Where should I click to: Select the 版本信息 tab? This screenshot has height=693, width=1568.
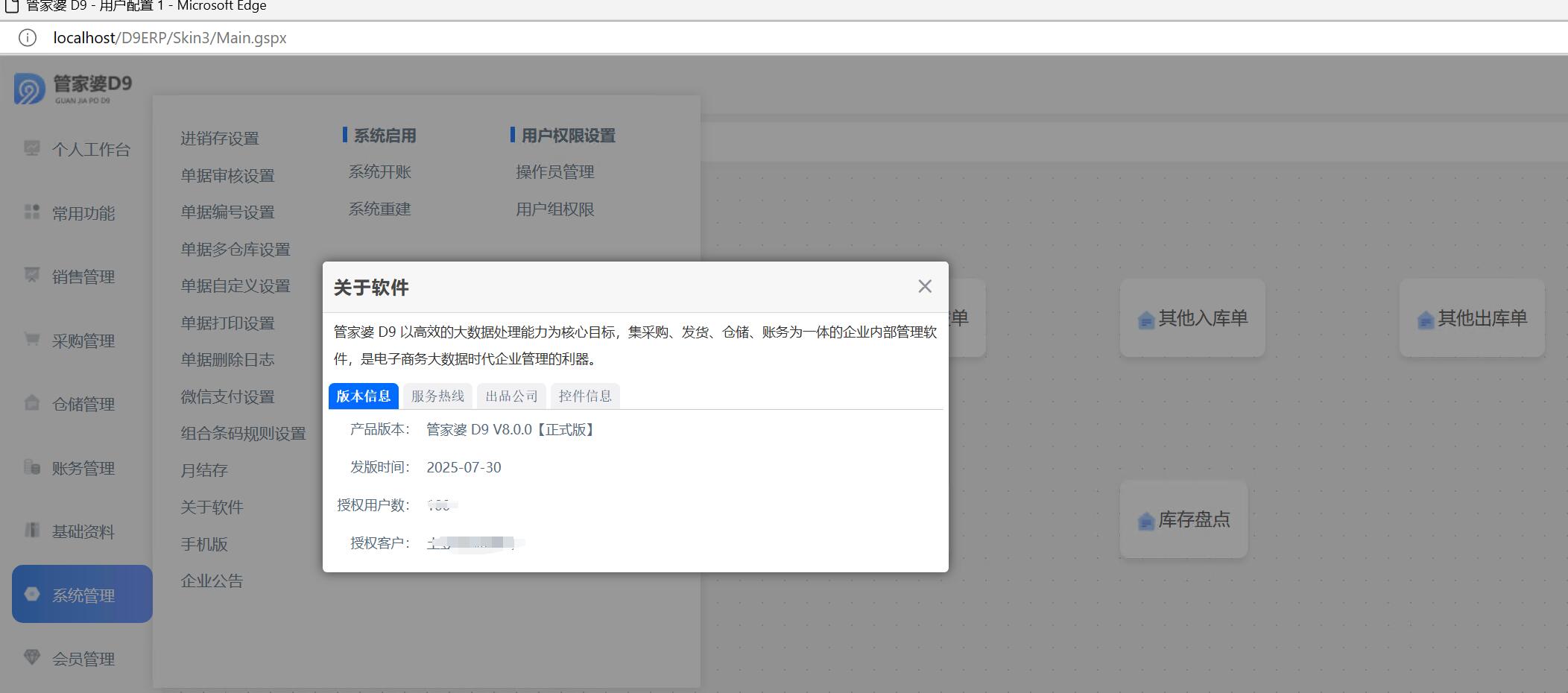tap(364, 396)
